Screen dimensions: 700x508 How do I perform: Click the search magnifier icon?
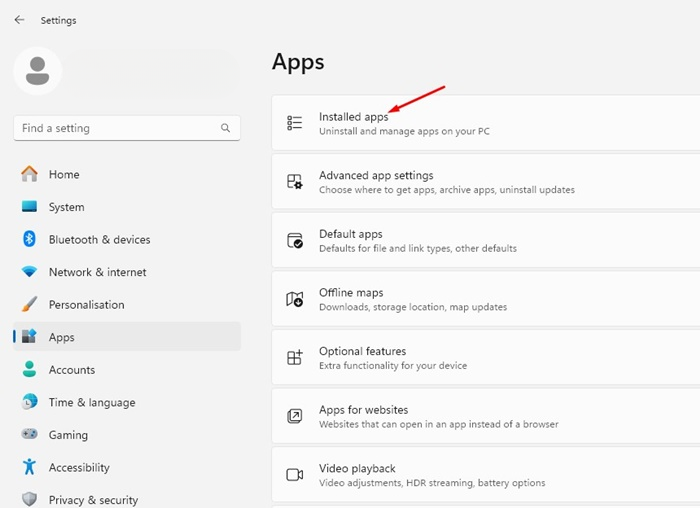(x=225, y=128)
